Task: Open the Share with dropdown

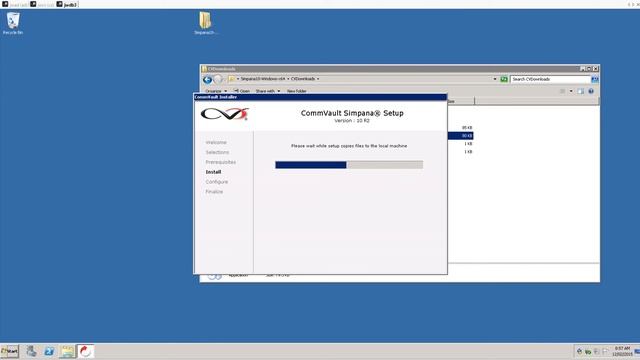Action: (268, 91)
